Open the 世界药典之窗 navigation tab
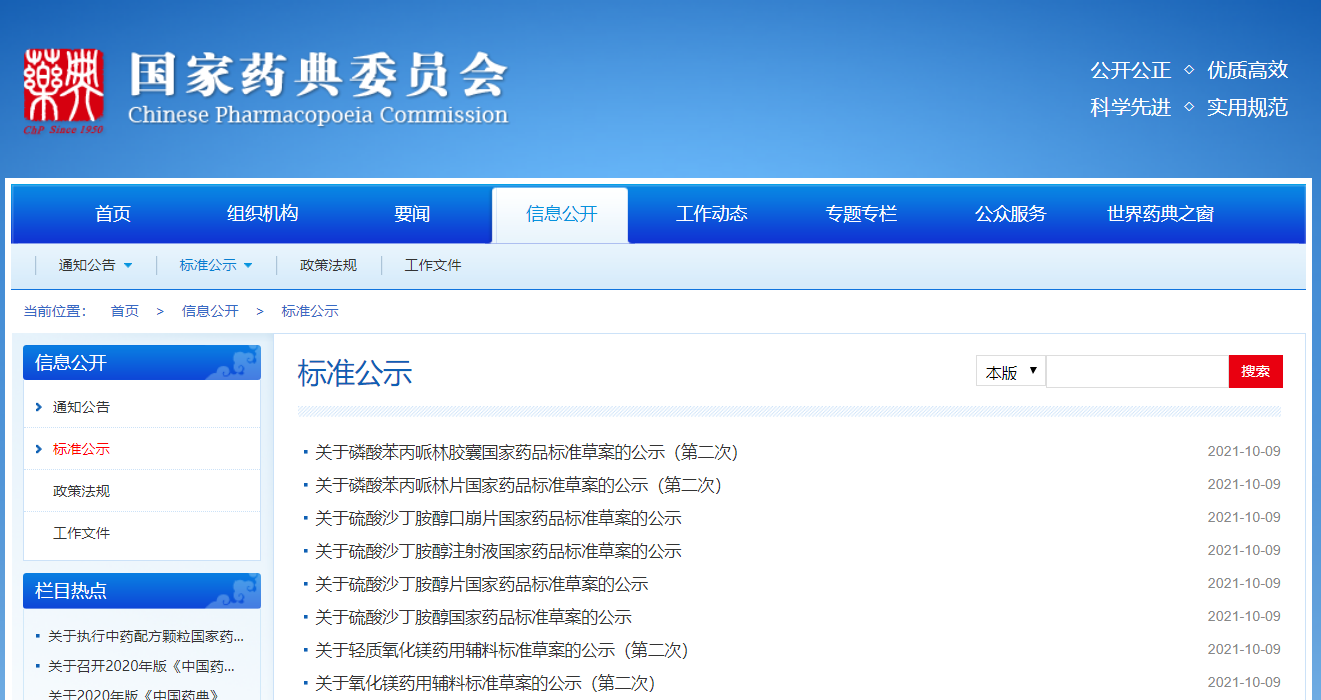This screenshot has height=700, width=1321. pos(1160,214)
